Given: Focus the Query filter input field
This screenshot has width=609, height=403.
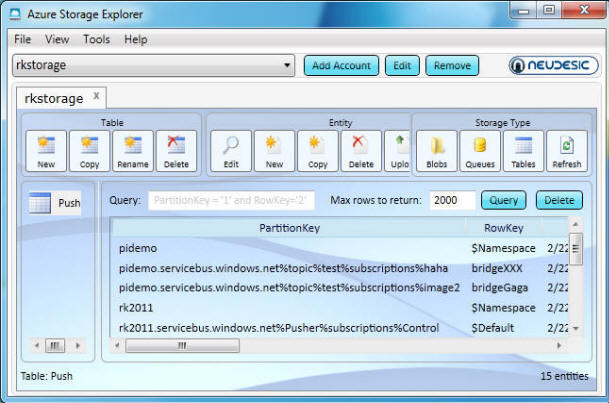Looking at the screenshot, I should pyautogui.click(x=231, y=200).
